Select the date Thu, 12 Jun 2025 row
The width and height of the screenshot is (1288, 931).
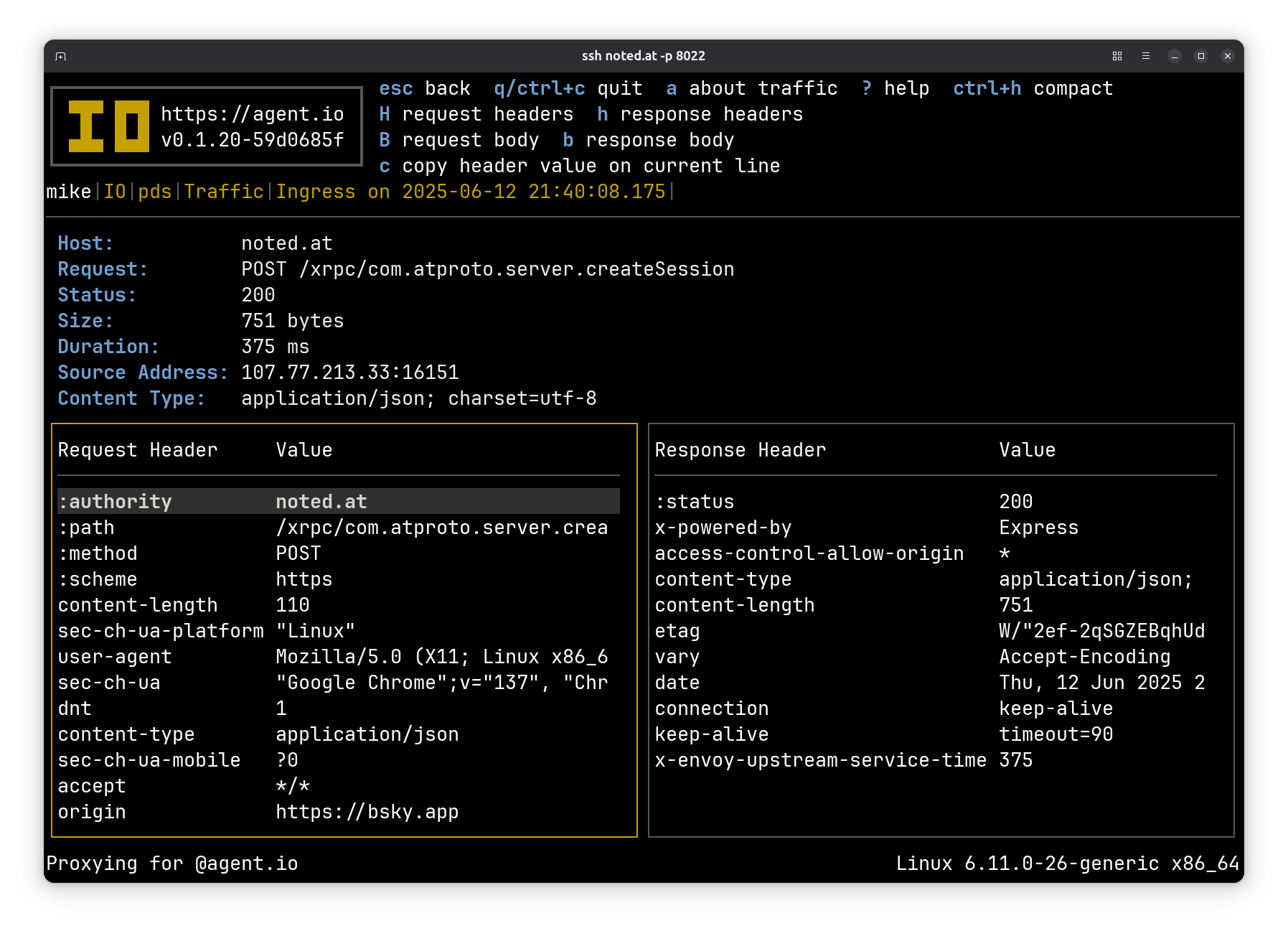[936, 683]
